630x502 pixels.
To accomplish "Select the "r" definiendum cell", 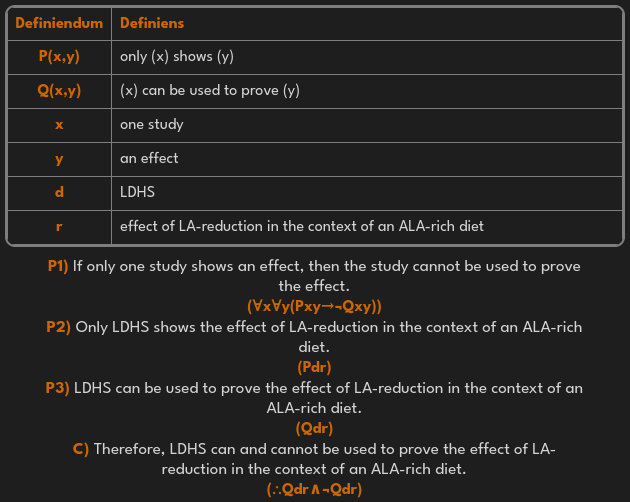I will [x=59, y=226].
